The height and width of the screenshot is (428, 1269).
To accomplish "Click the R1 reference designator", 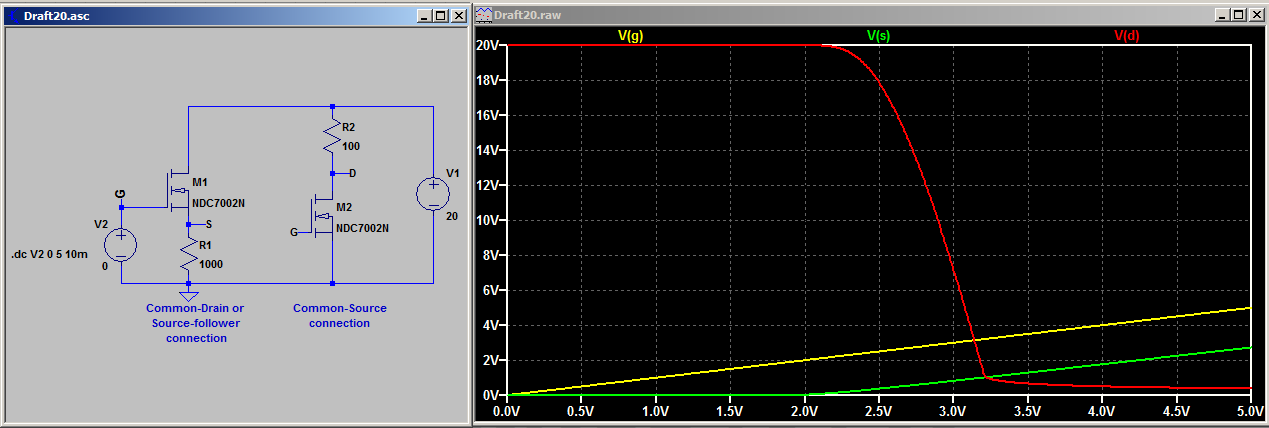I will click(206, 245).
